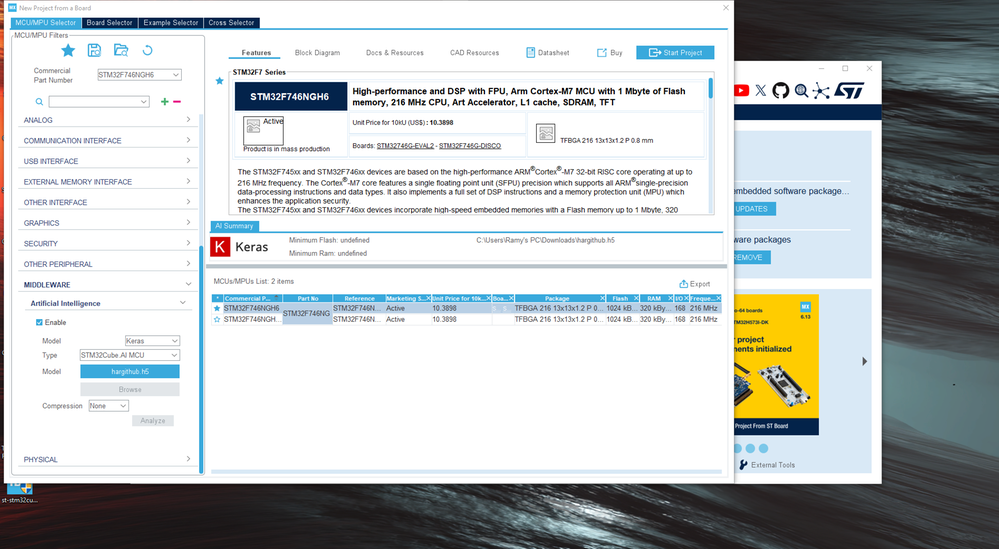Click the ST logo in the background window
This screenshot has height=549, width=999.
coord(850,90)
